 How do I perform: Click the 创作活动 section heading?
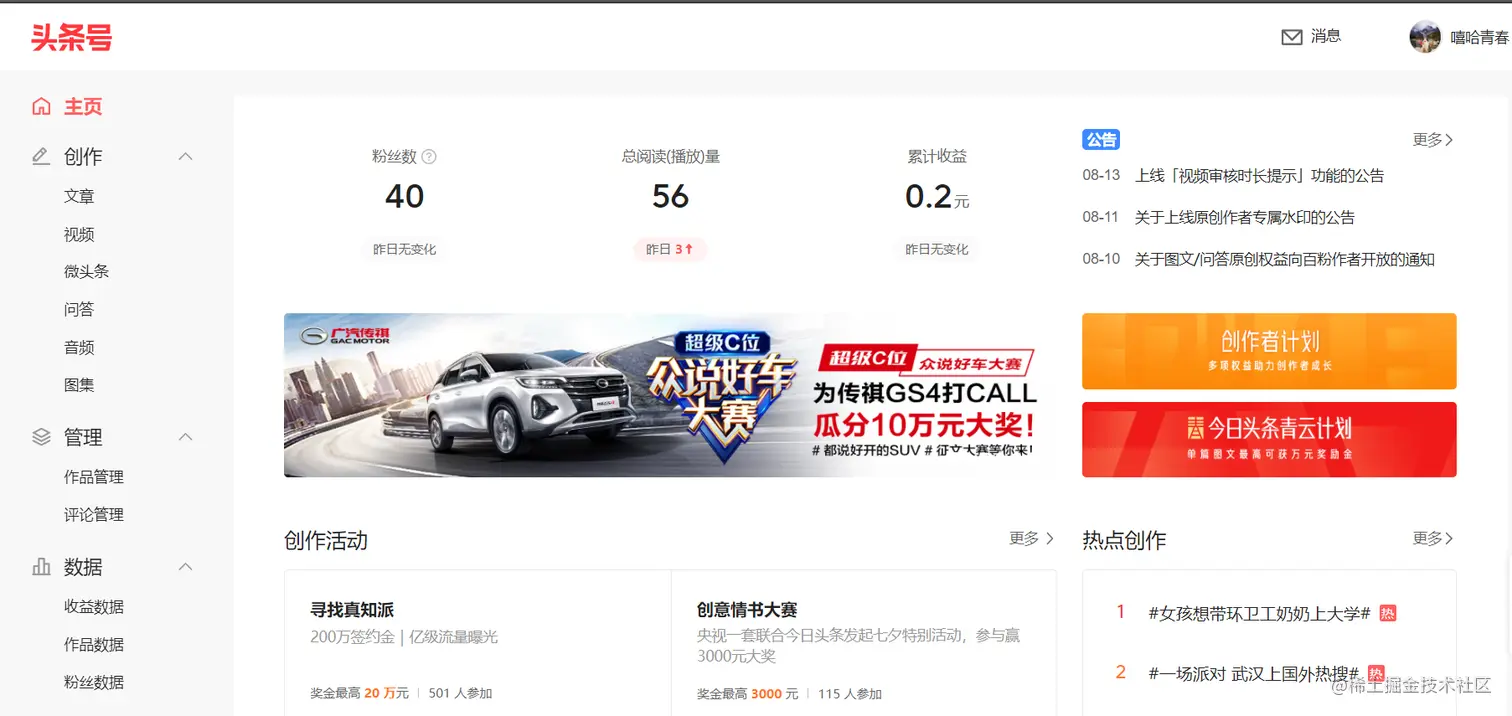point(326,540)
